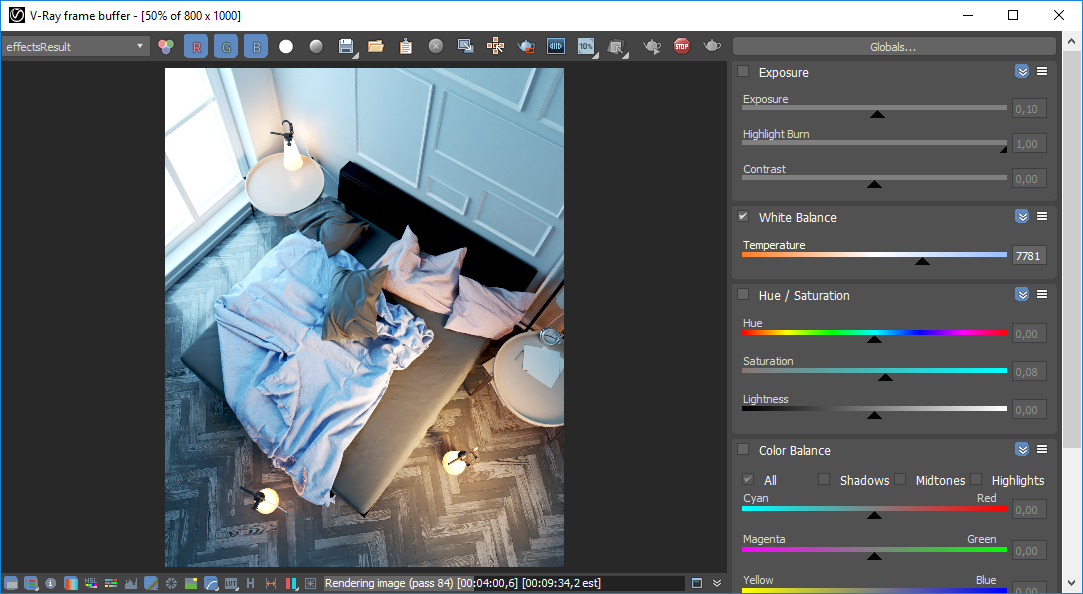Collapse the Hue / Saturation panel

point(1022,294)
